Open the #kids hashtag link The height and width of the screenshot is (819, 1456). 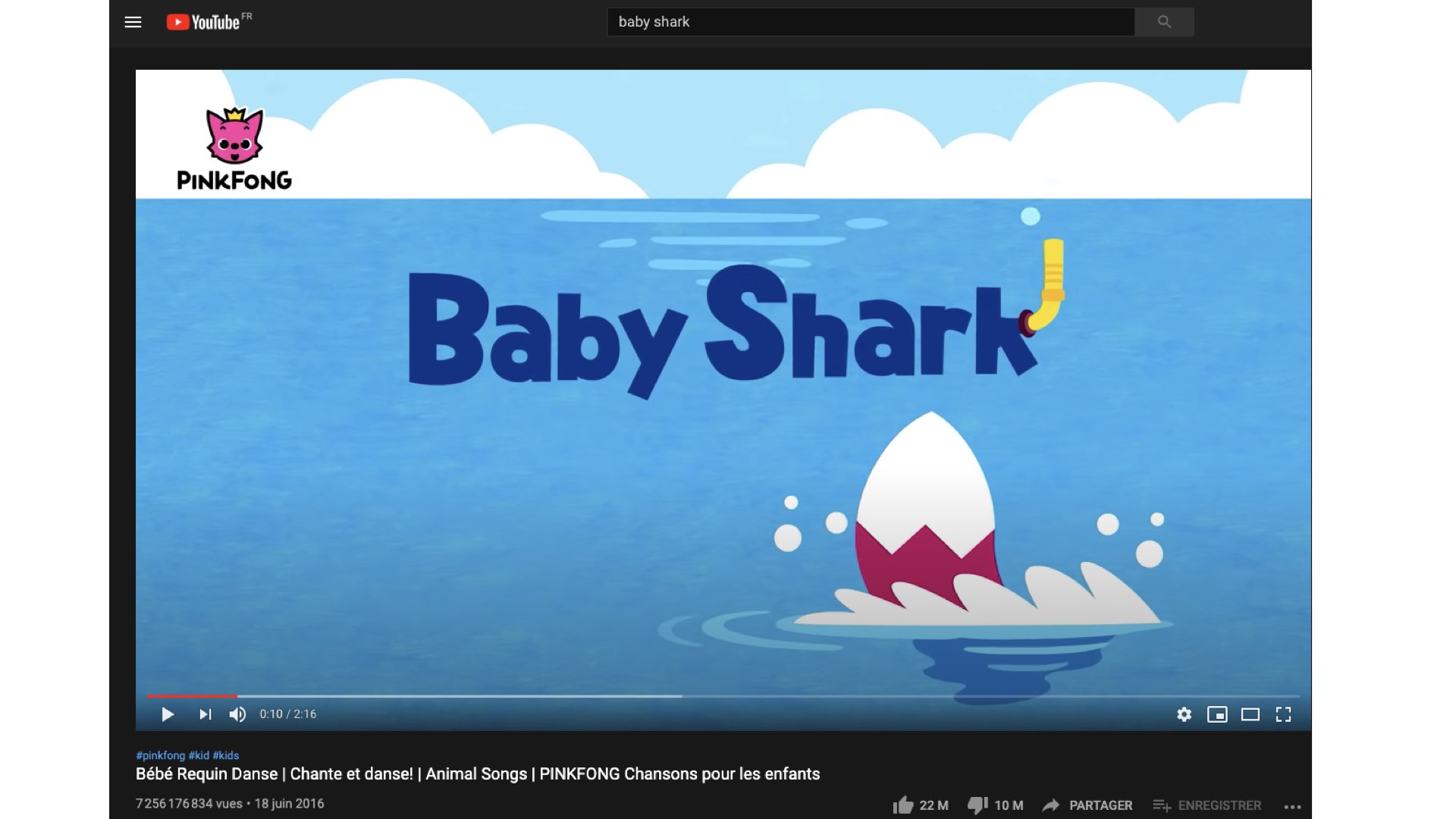pyautogui.click(x=226, y=755)
